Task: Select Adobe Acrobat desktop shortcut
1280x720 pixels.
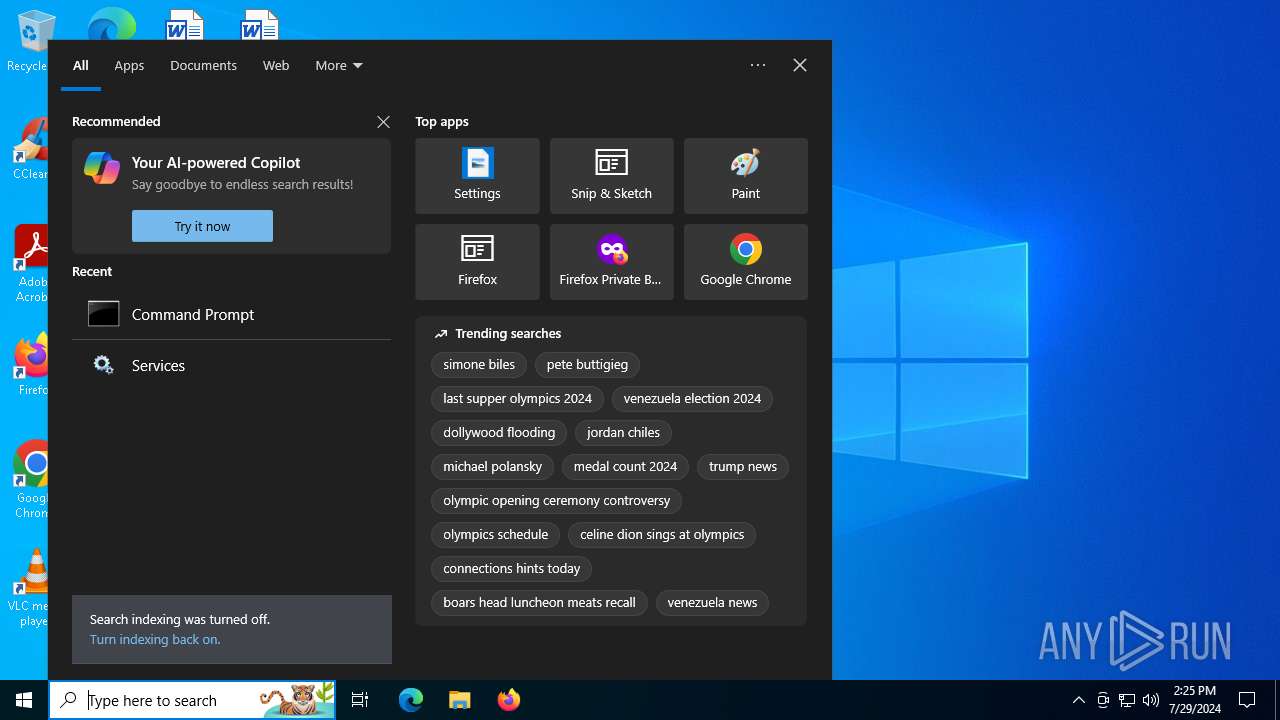Action: (x=30, y=263)
